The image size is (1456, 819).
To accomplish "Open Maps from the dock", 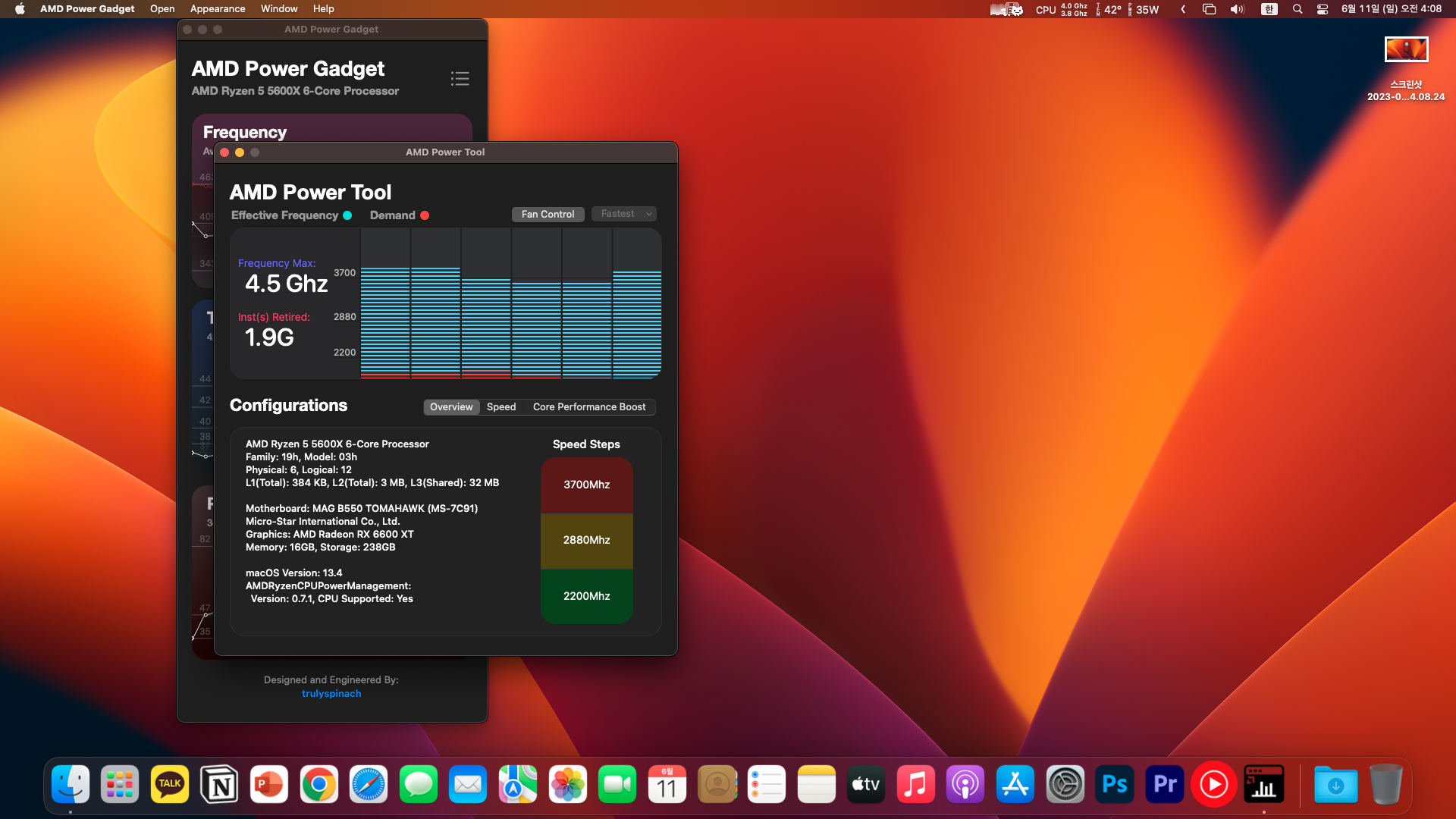I will pos(518,784).
